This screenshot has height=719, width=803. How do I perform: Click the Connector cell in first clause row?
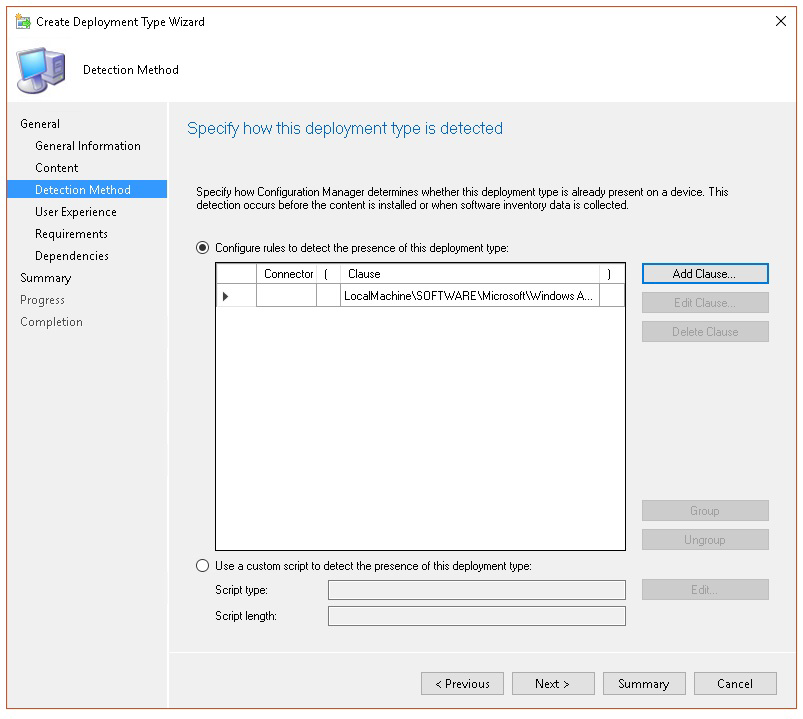click(286, 296)
